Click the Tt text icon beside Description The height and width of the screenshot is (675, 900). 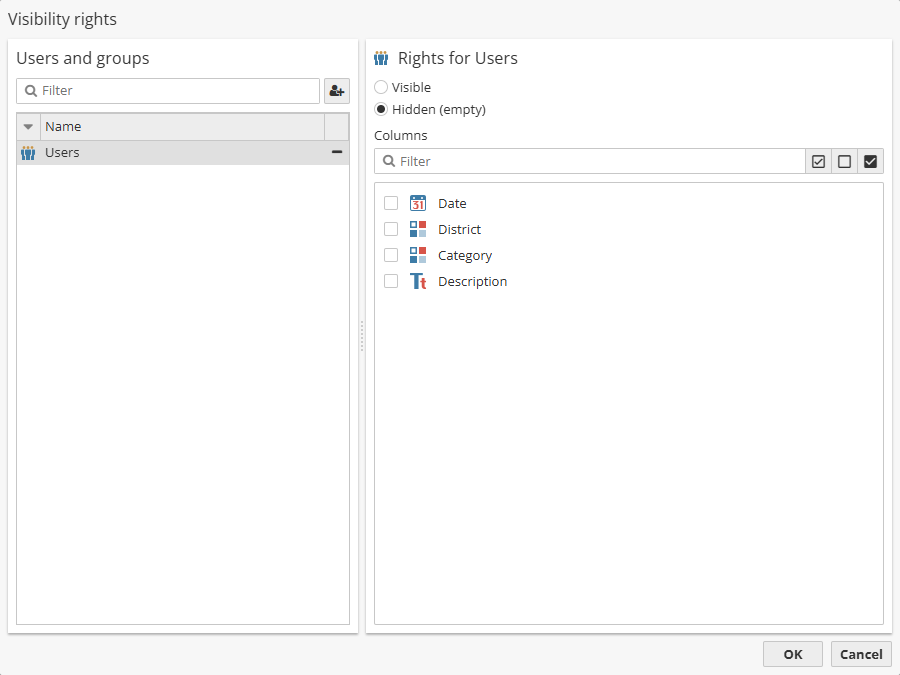(418, 280)
